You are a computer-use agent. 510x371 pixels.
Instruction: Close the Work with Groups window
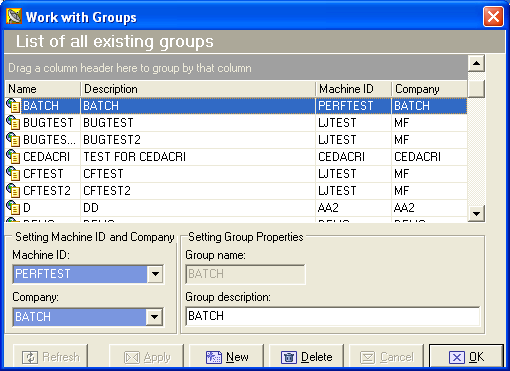coord(493,17)
